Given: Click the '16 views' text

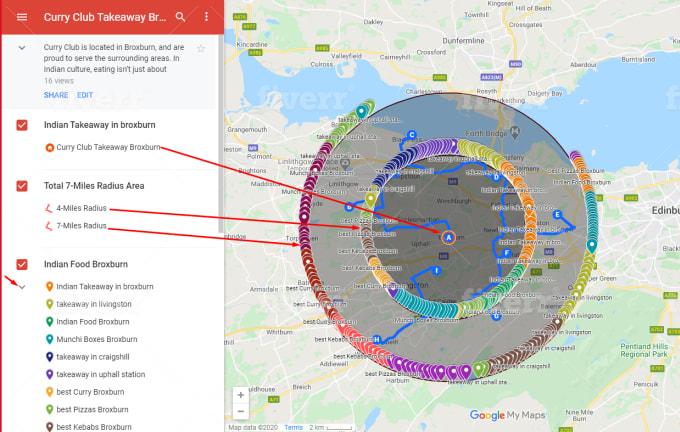Looking at the screenshot, I should (x=59, y=81).
